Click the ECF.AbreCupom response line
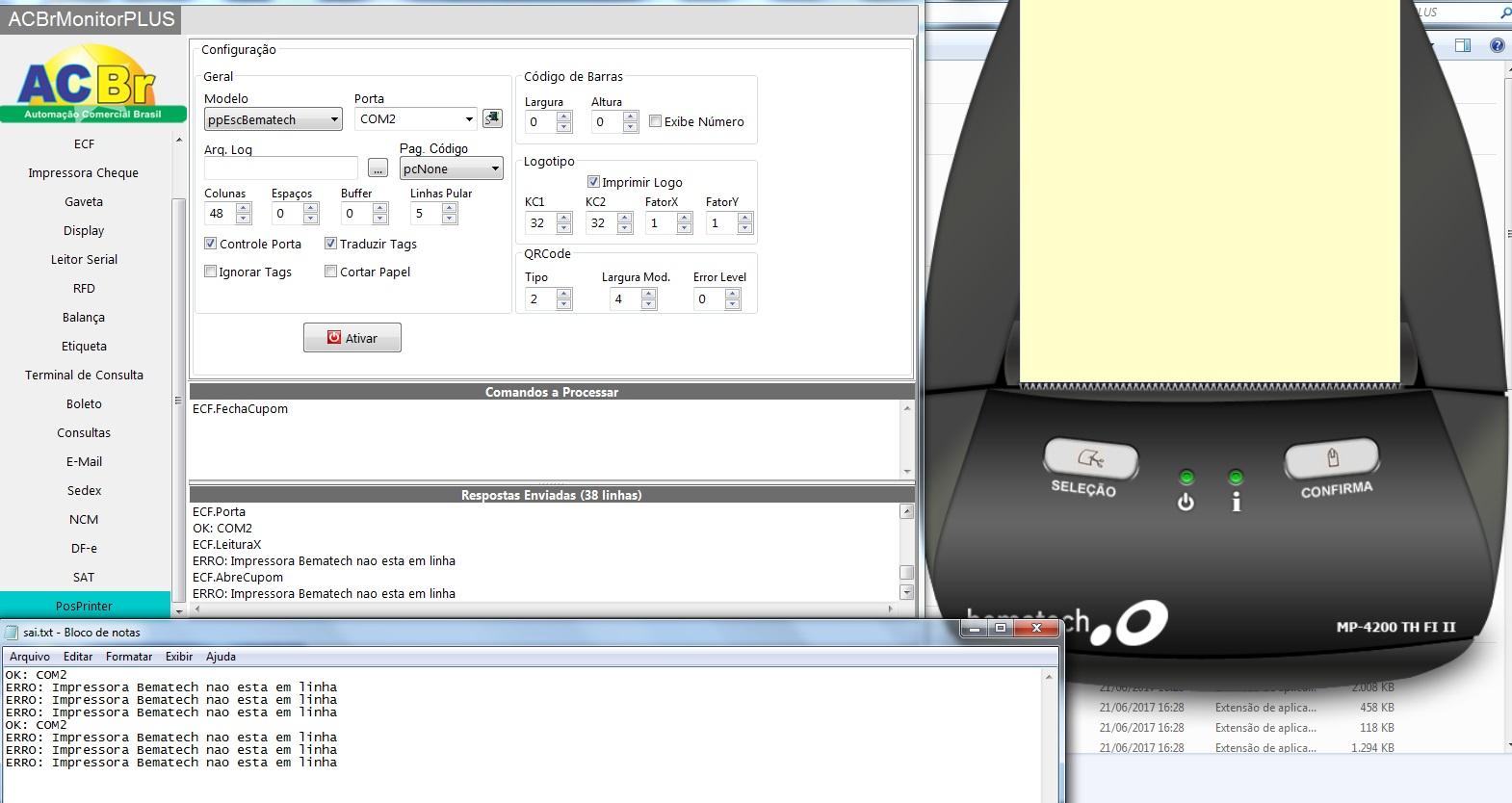 point(238,578)
